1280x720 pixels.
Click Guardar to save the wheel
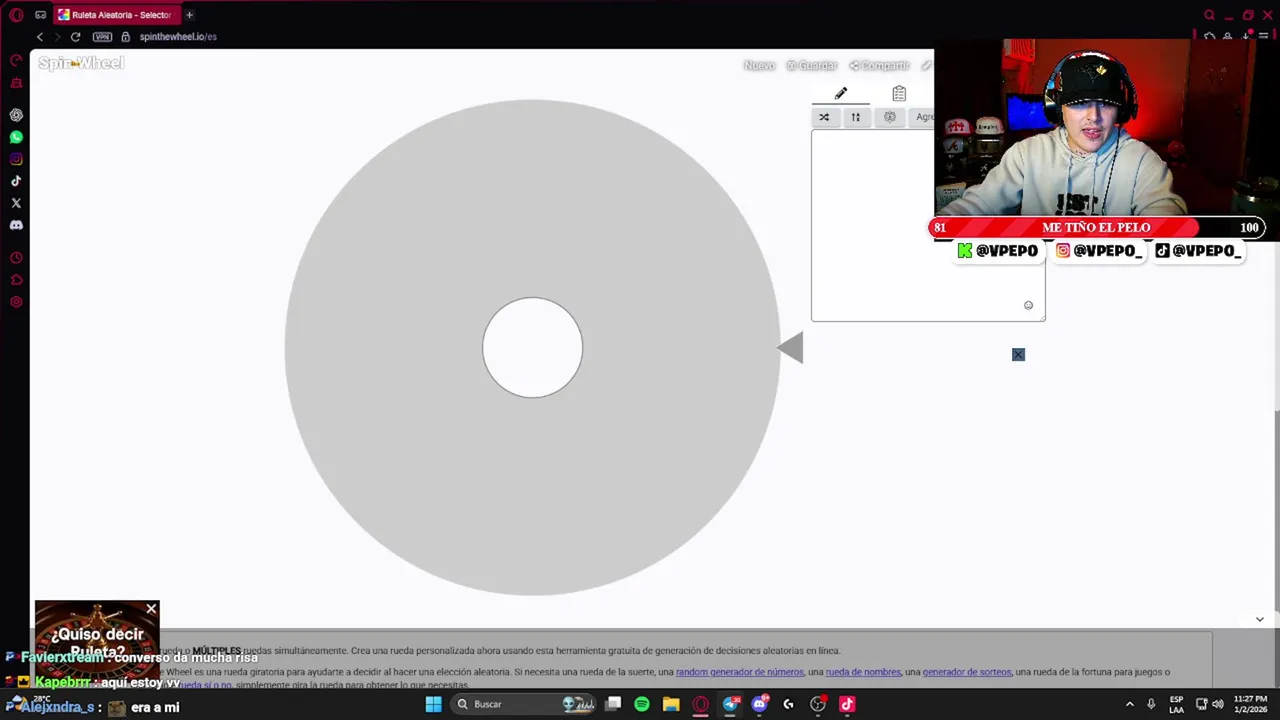(811, 66)
